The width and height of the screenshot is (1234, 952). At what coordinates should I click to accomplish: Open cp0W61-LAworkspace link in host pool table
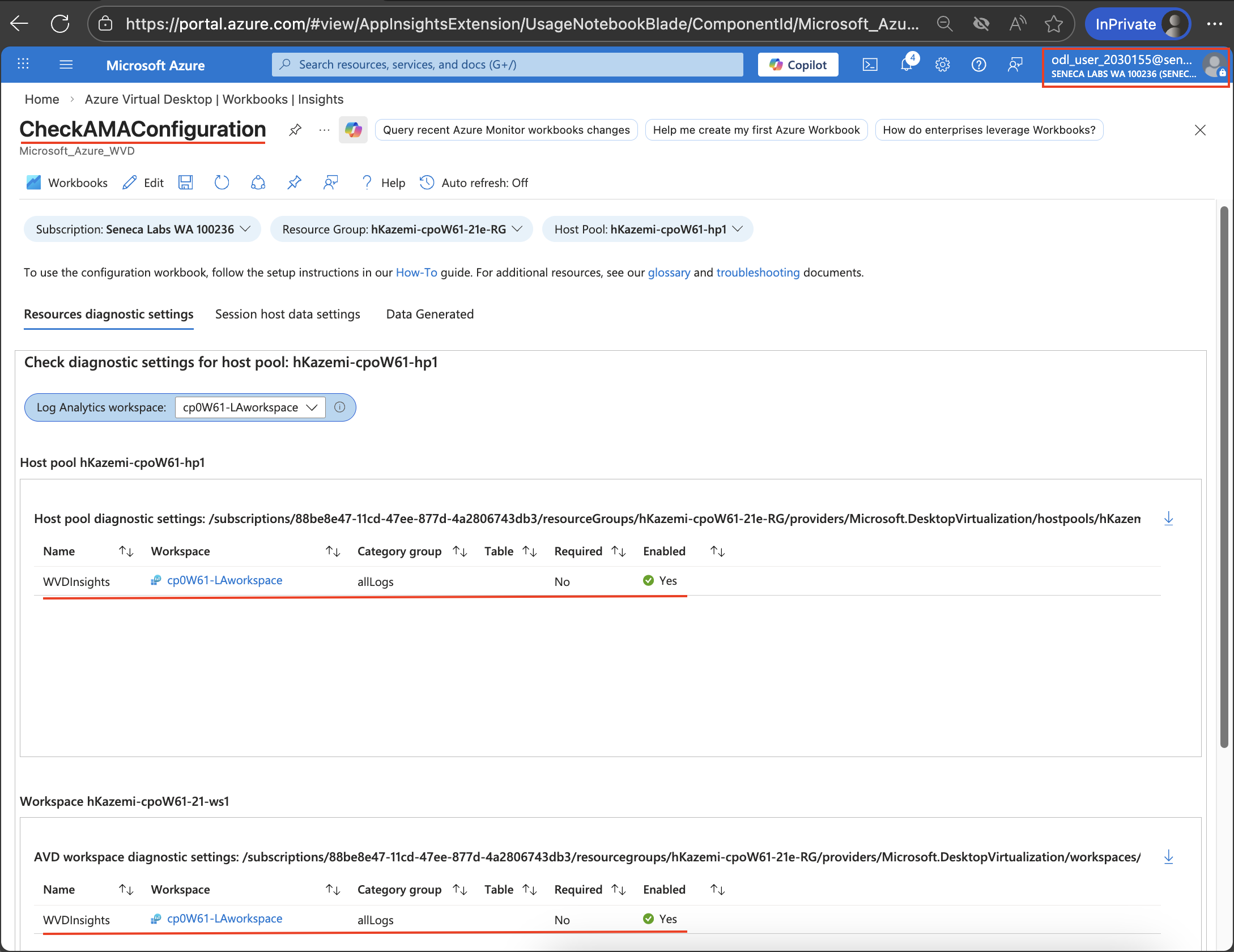coord(225,580)
